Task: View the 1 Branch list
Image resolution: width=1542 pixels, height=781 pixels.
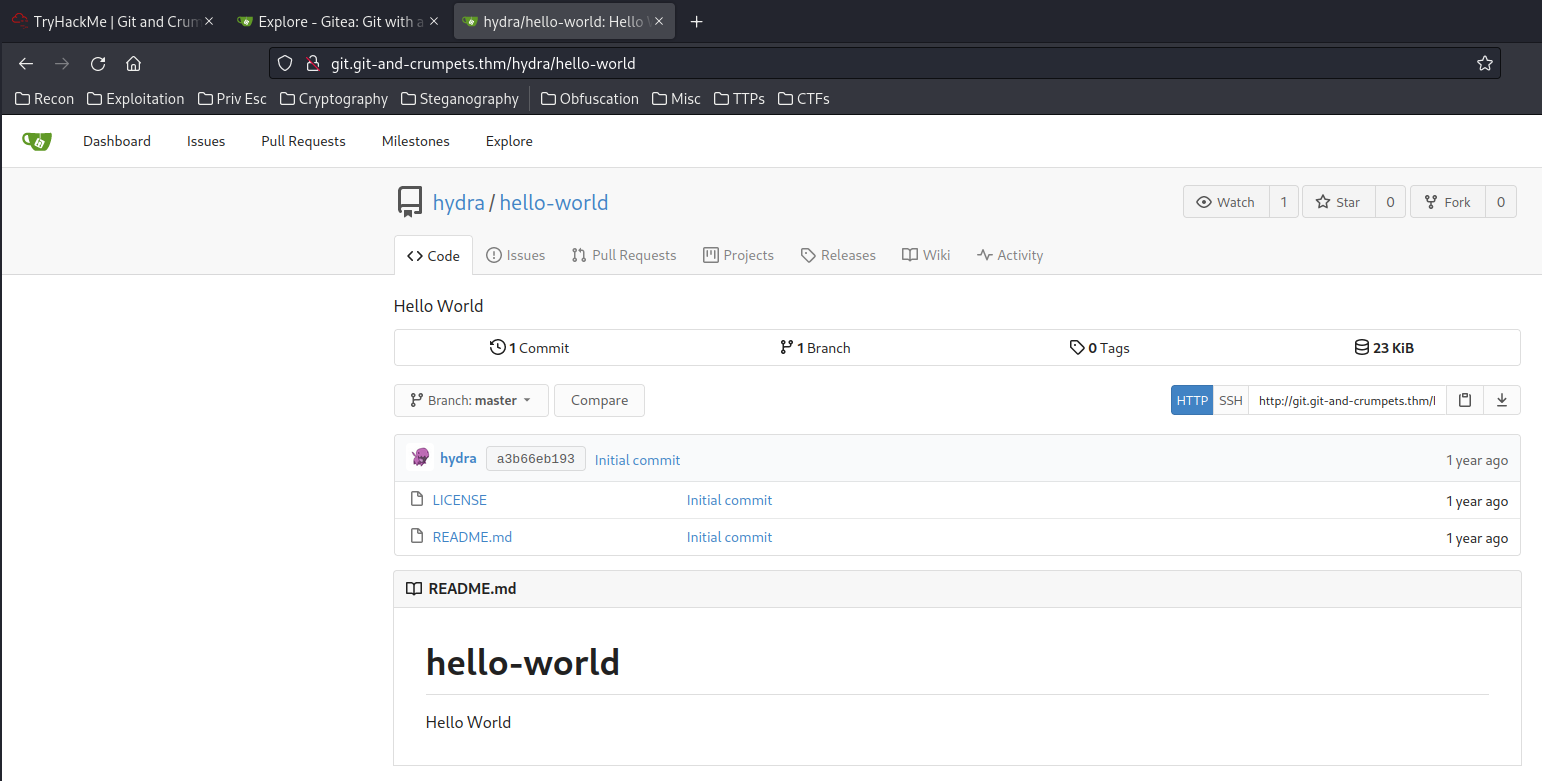Action: click(815, 348)
